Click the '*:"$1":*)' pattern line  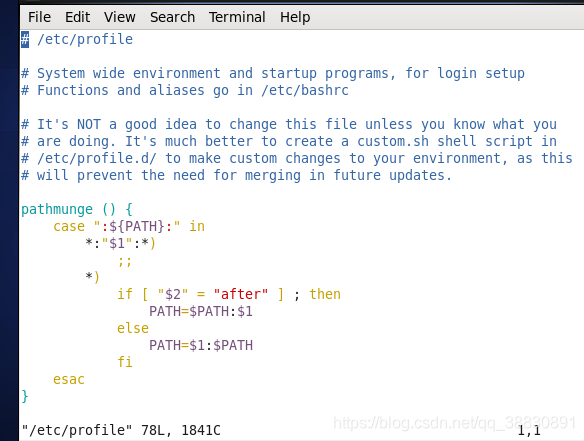[120, 244]
